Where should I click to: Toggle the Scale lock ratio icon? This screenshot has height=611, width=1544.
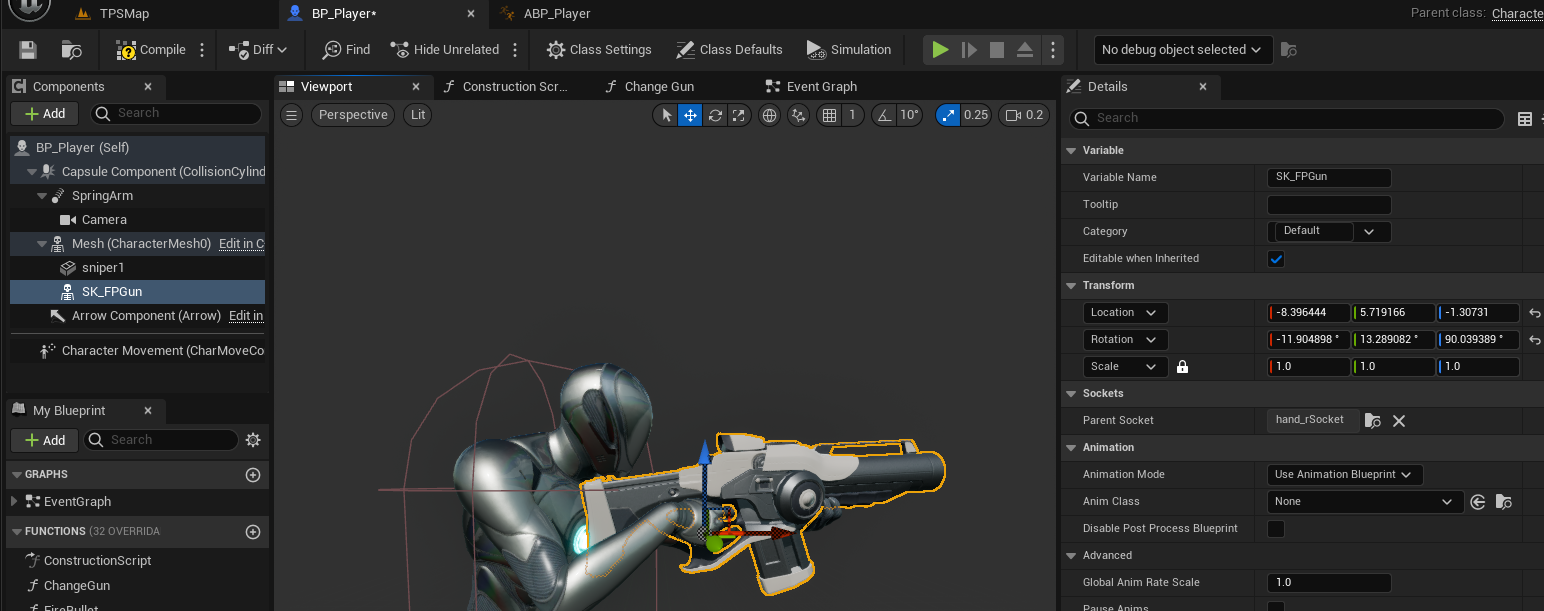click(x=1182, y=367)
